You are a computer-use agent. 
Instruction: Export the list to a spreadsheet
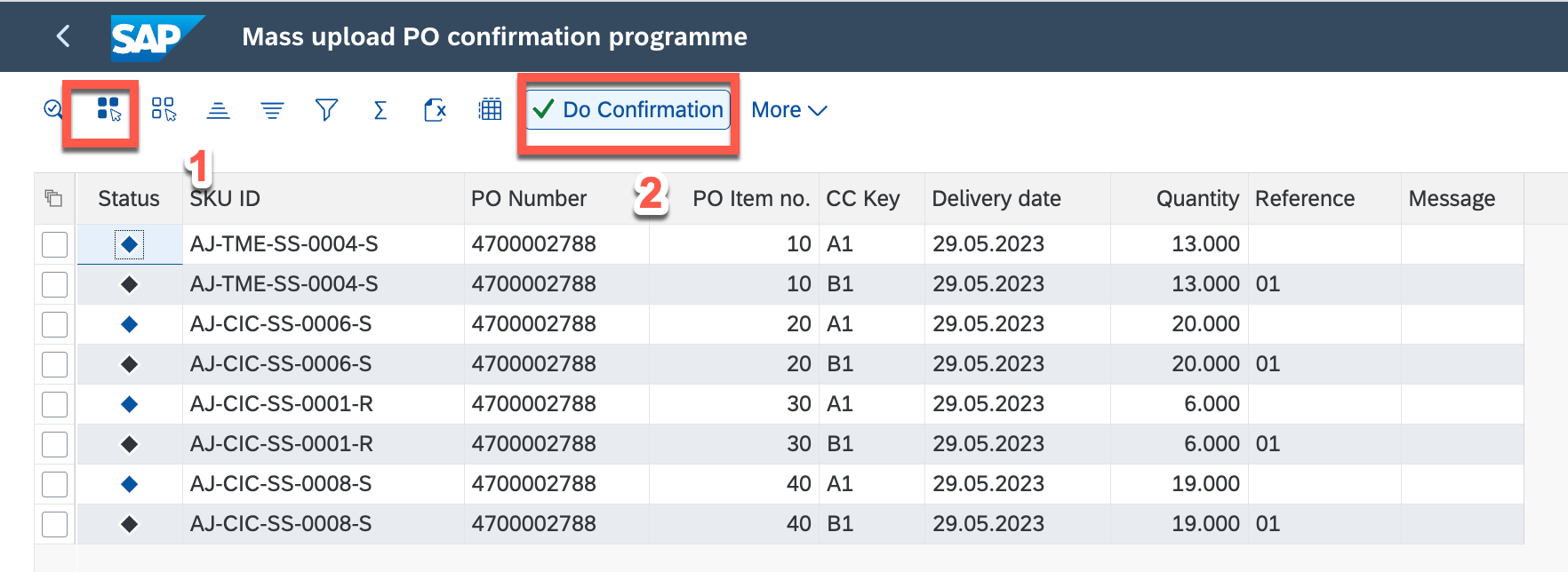tap(435, 110)
